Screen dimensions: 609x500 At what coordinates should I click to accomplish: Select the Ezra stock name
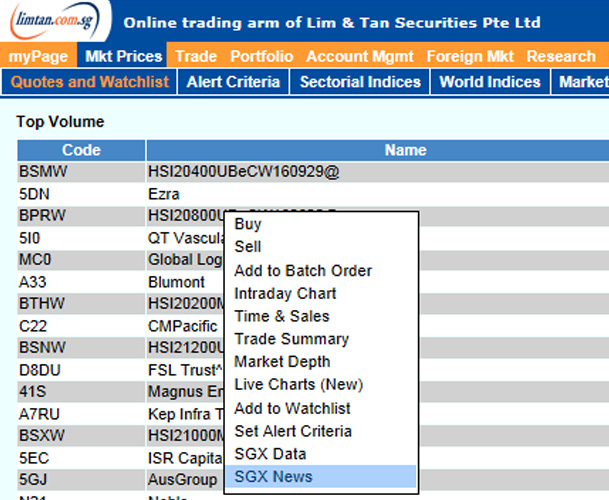click(x=164, y=194)
